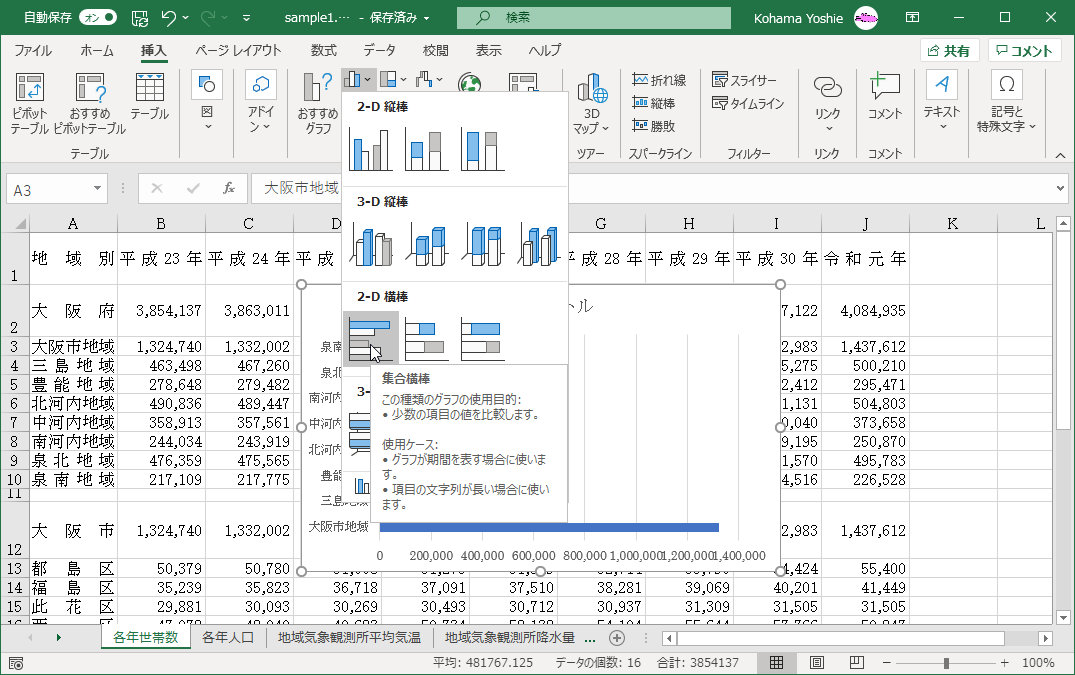The width and height of the screenshot is (1075, 675).
Task: Switch to Page Layout view in status bar
Action: point(816,663)
